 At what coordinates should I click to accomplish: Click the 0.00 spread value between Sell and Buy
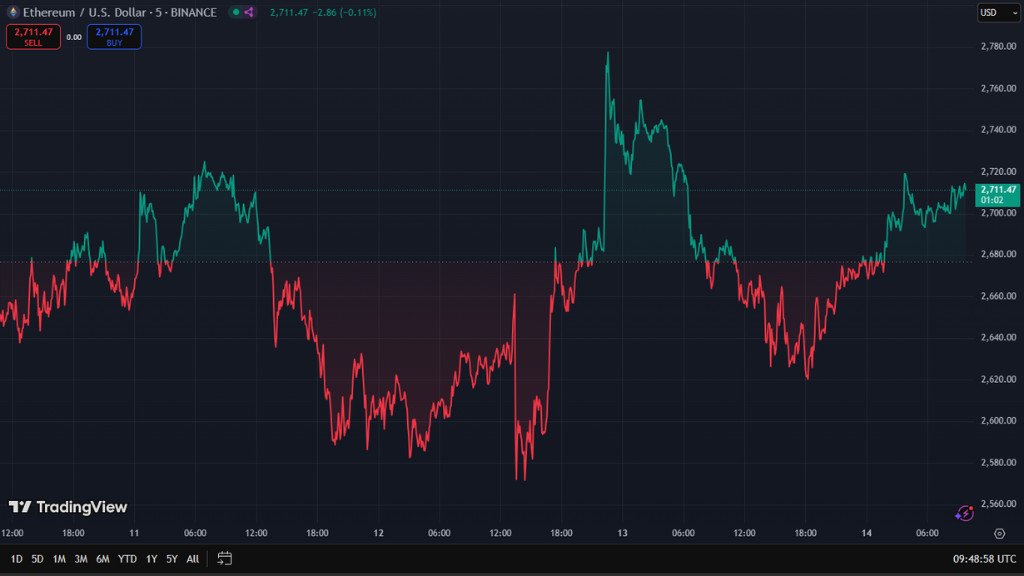[x=74, y=37]
